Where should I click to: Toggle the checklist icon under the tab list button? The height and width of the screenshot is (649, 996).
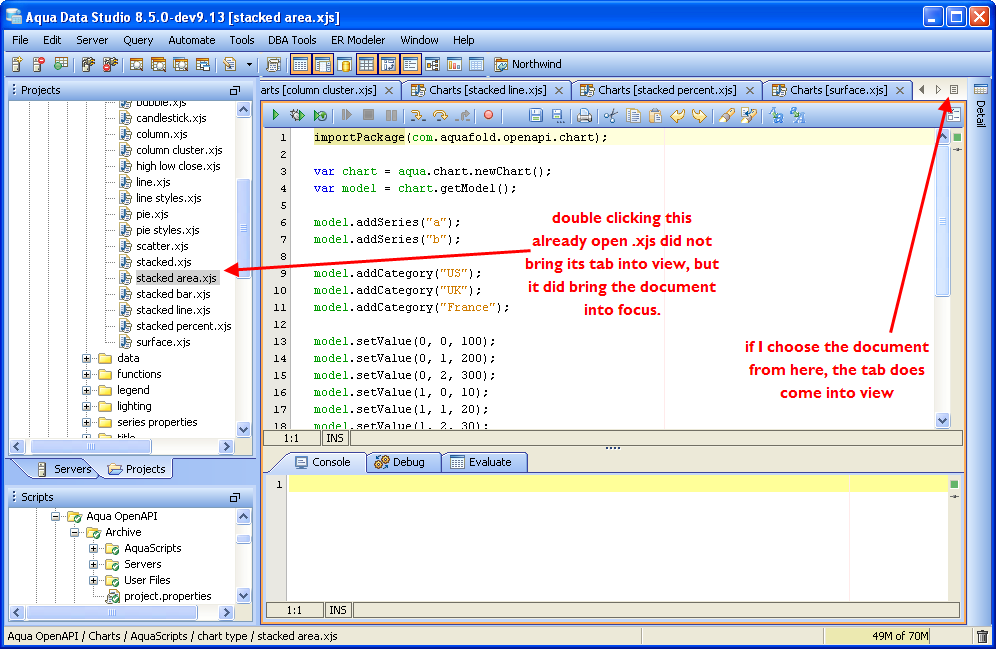(x=954, y=115)
